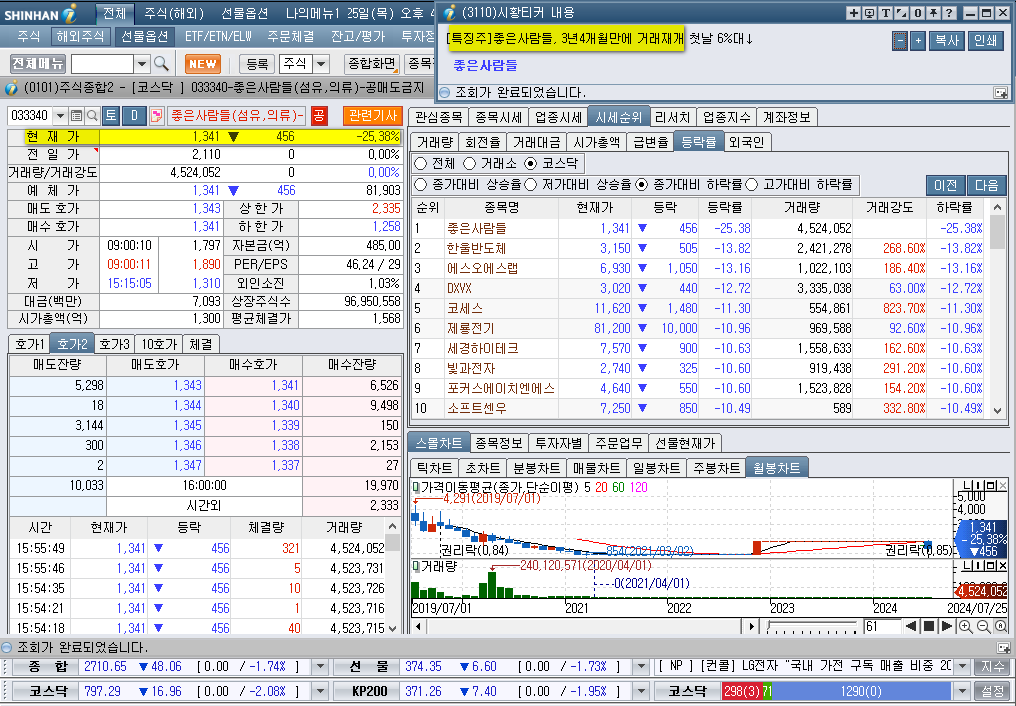This screenshot has width=1016, height=706.
Task: Click the chart zoom-in magnifier icon
Action: click(x=965, y=626)
